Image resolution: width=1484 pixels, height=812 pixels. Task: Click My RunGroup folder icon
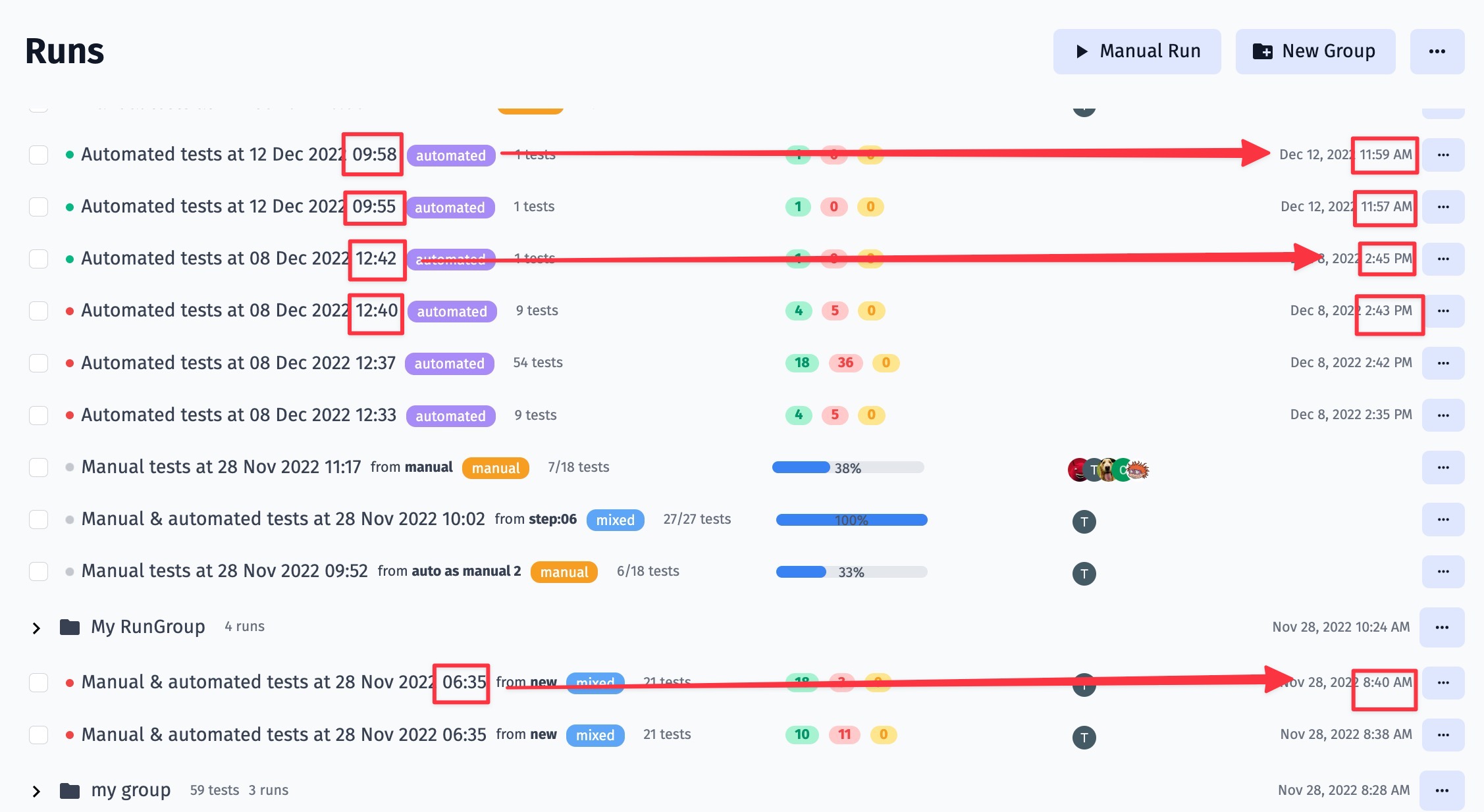(x=70, y=627)
